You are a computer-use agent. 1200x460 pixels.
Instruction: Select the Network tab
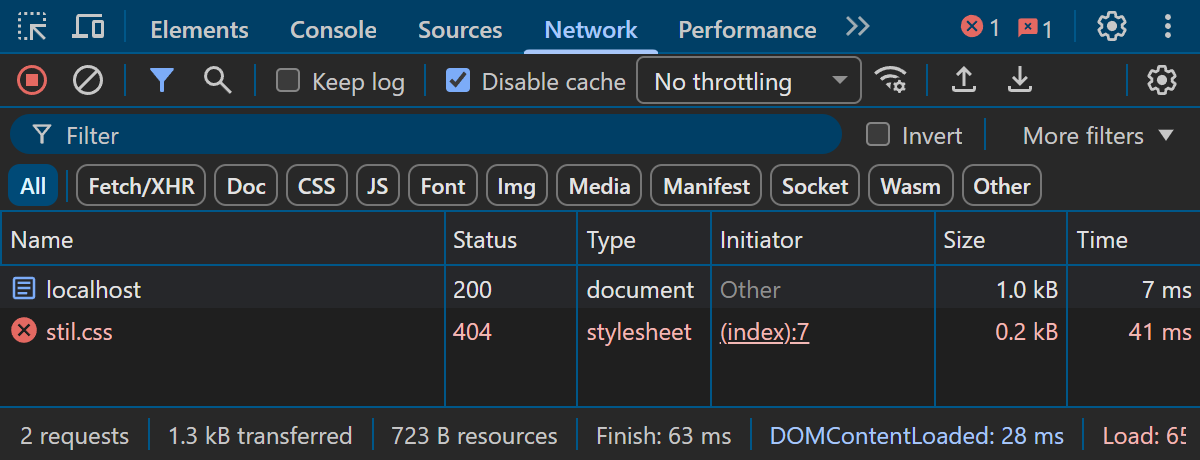click(x=591, y=29)
